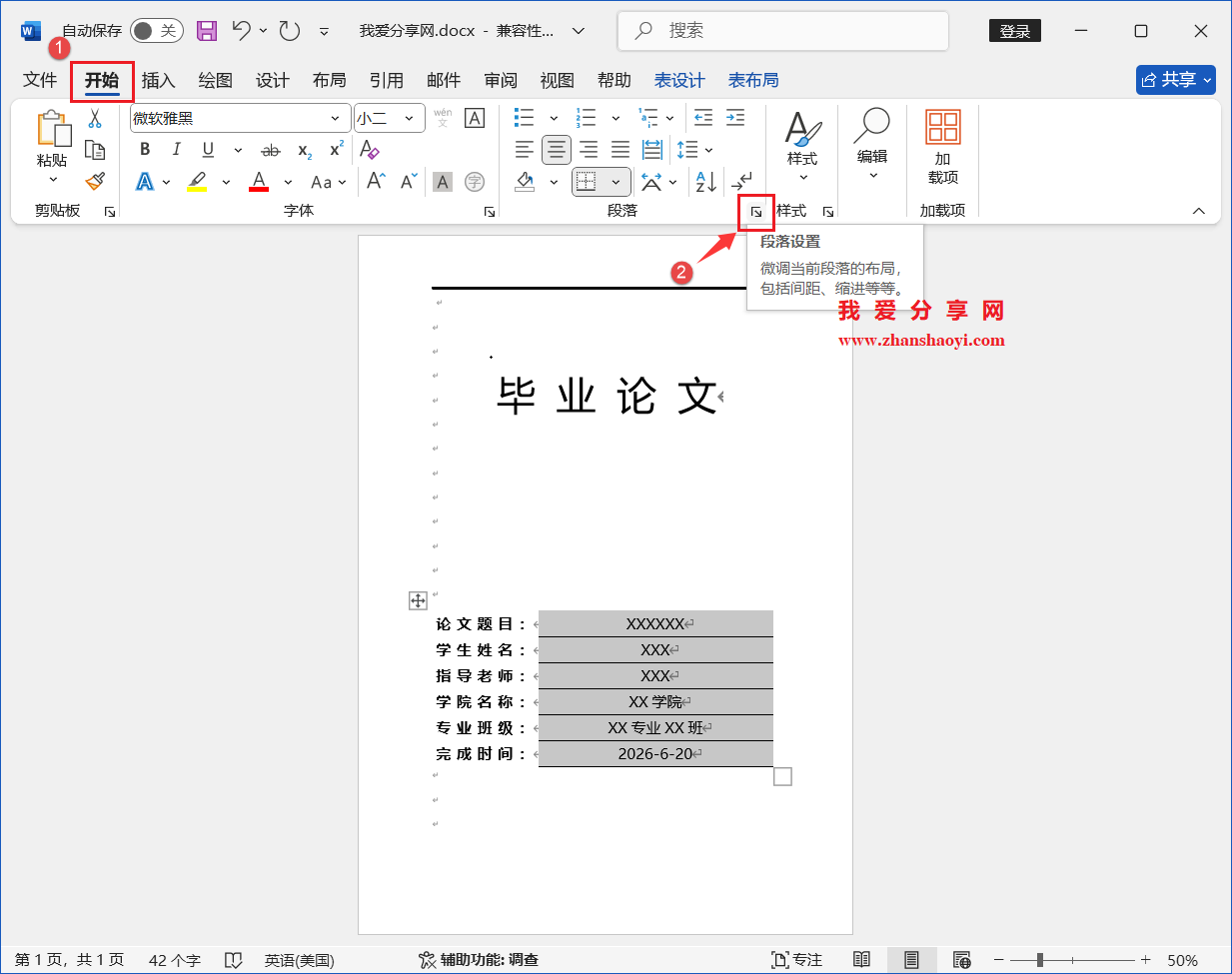Switch to the 引用 References tab
The image size is (1232, 974).
click(386, 80)
